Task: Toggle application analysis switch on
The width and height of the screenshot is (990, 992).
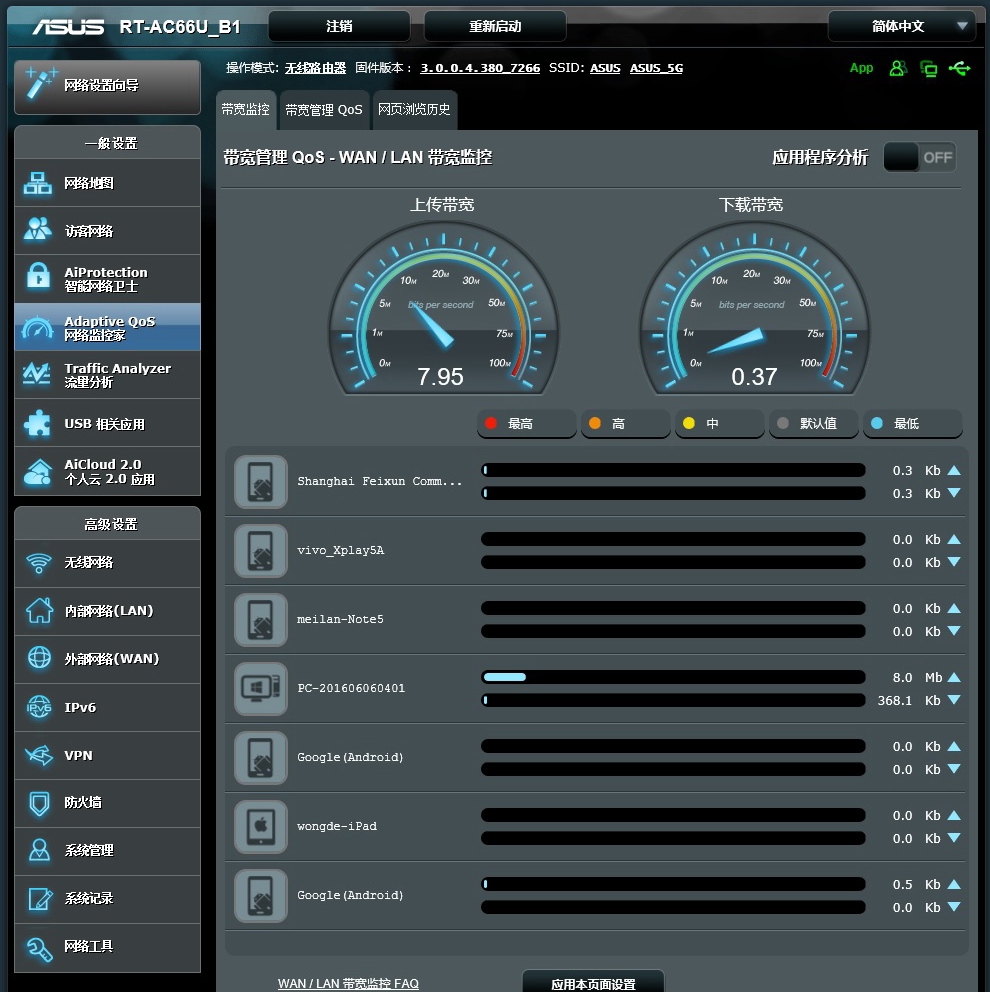Action: (x=919, y=157)
